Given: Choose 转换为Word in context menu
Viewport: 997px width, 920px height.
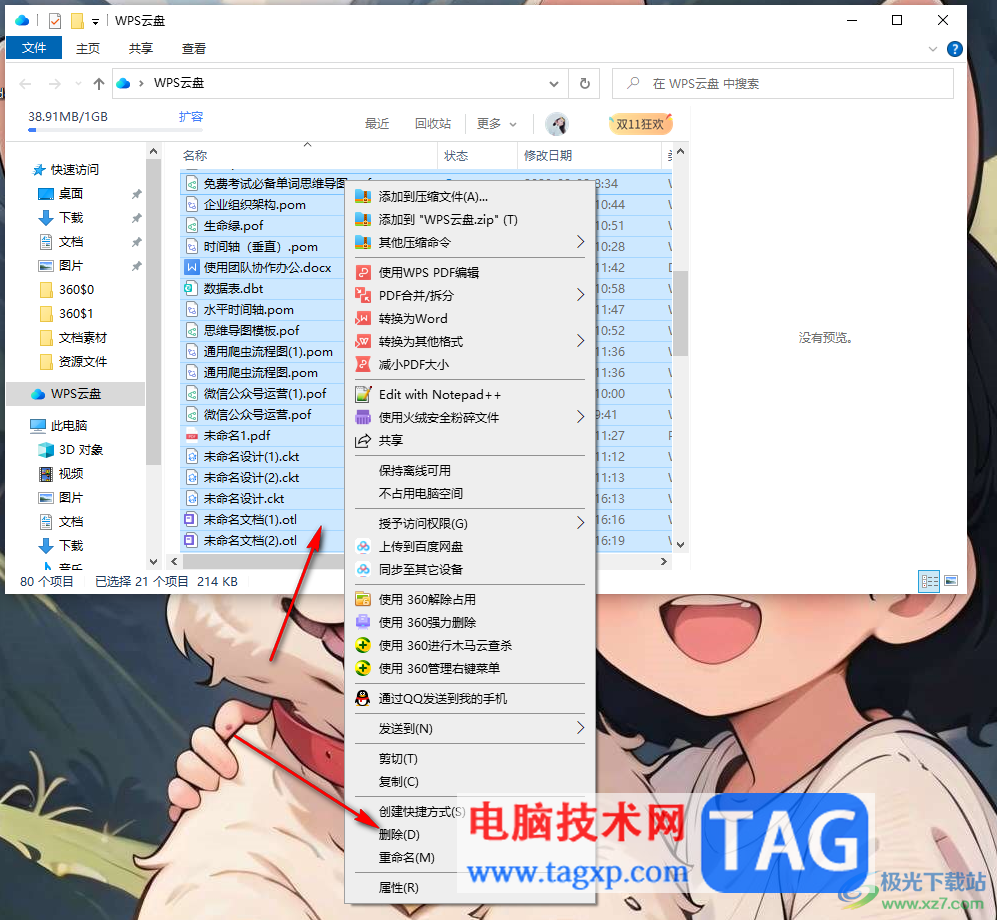Looking at the screenshot, I should 470,319.
